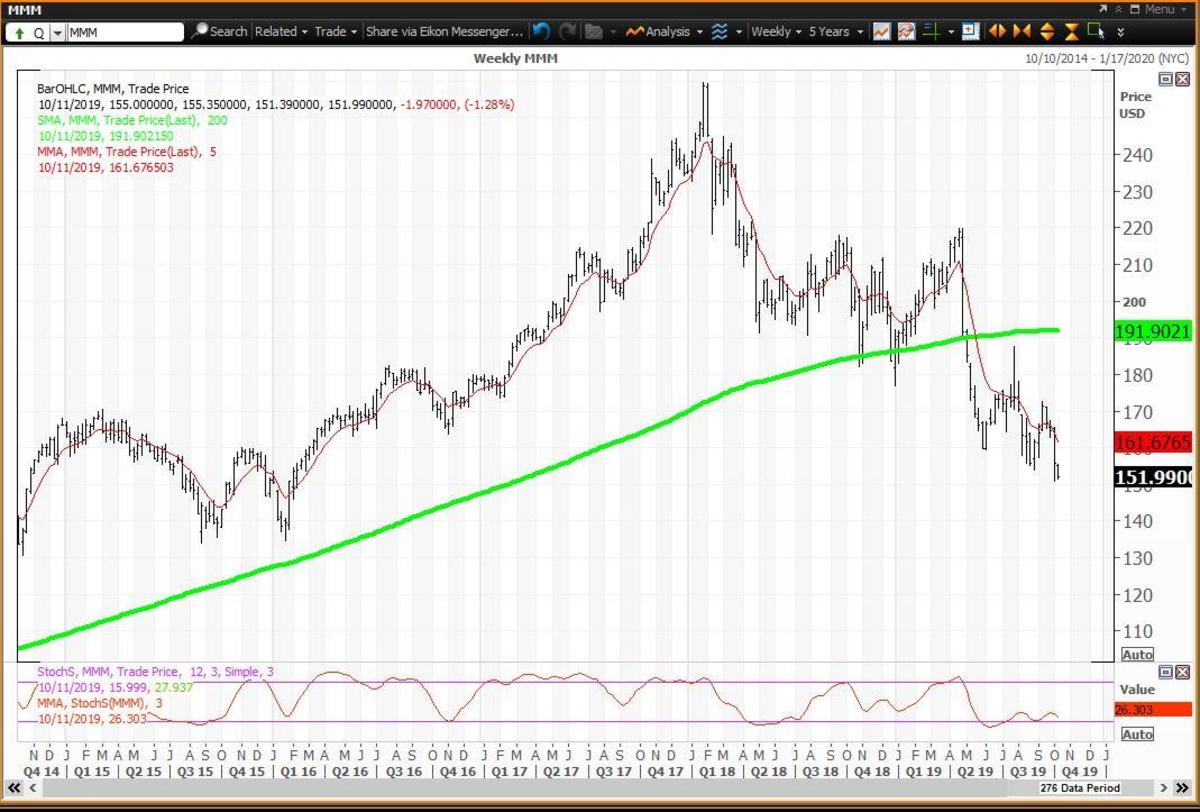Click the collapse toolbar double-chevron icon near Menu
Image resolution: width=1200 pixels, height=812 pixels.
[x=1118, y=9]
